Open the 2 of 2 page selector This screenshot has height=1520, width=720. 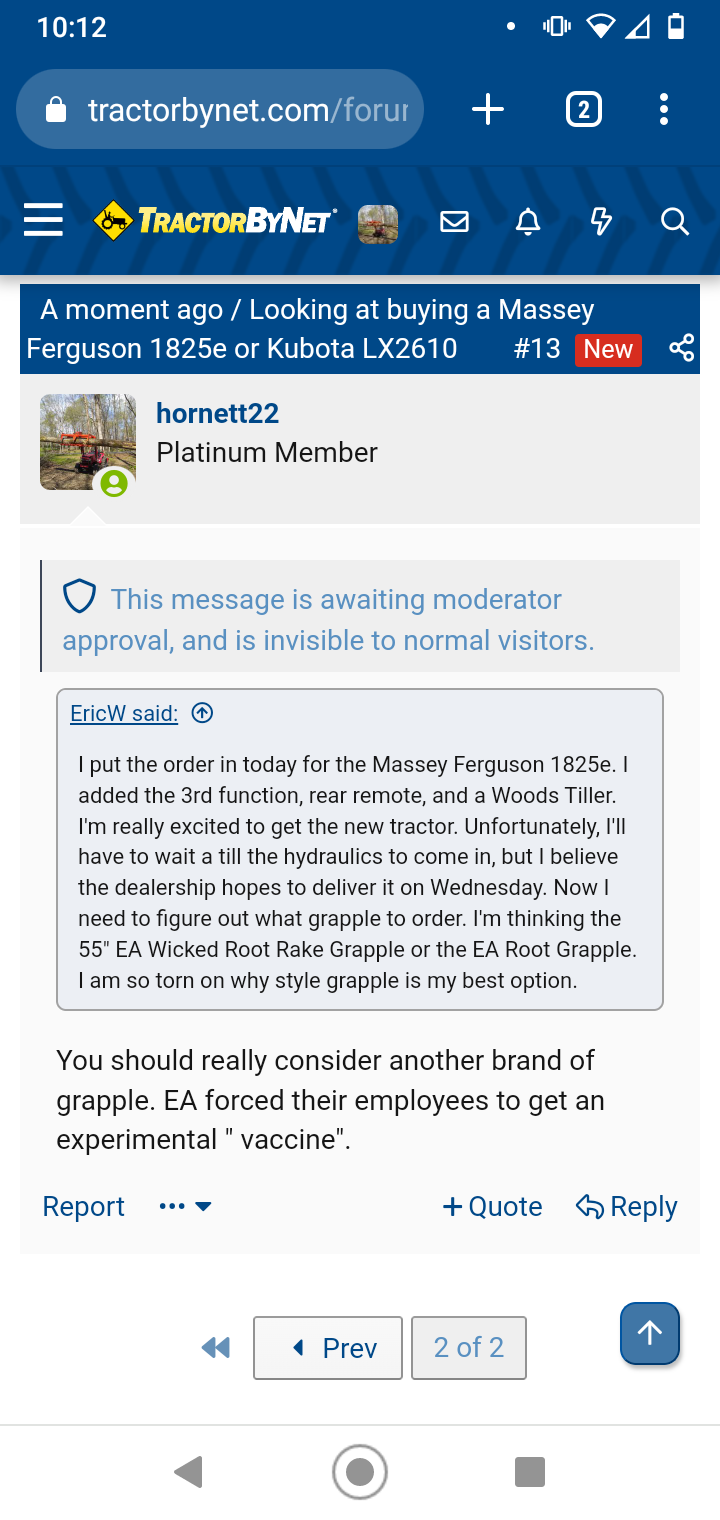click(x=469, y=1348)
